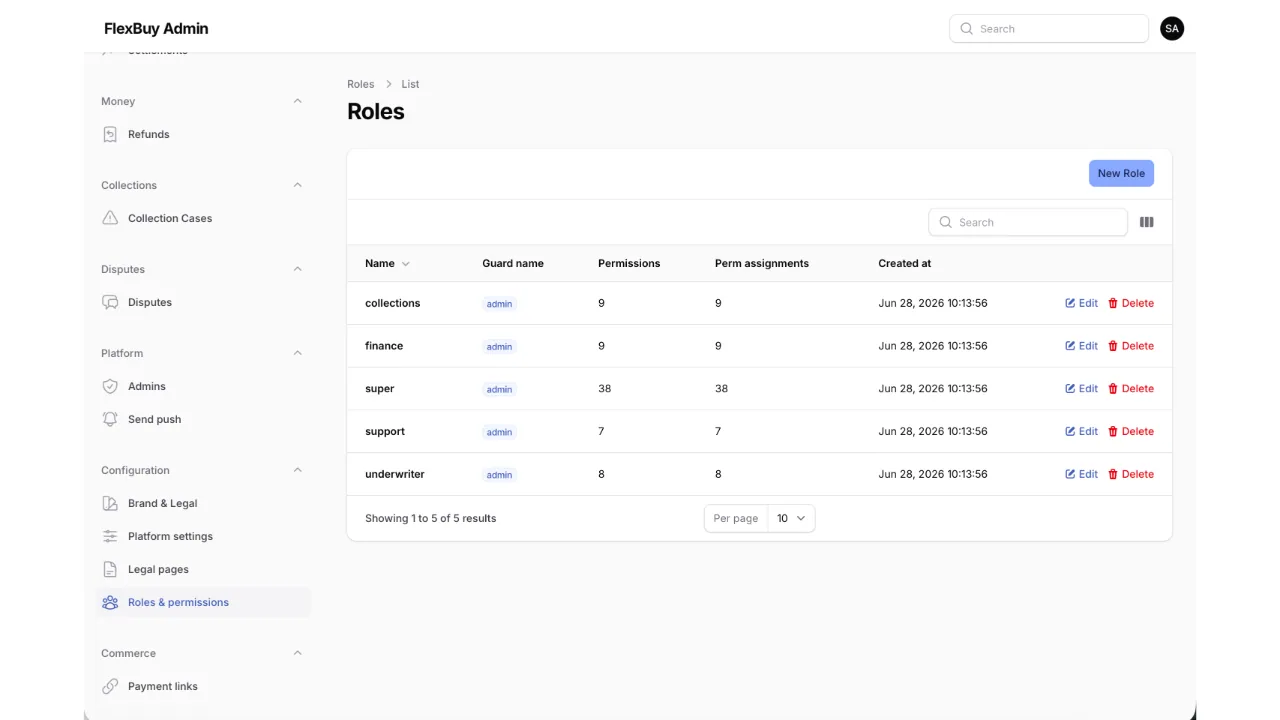Click the 'collections' role name

click(x=392, y=303)
